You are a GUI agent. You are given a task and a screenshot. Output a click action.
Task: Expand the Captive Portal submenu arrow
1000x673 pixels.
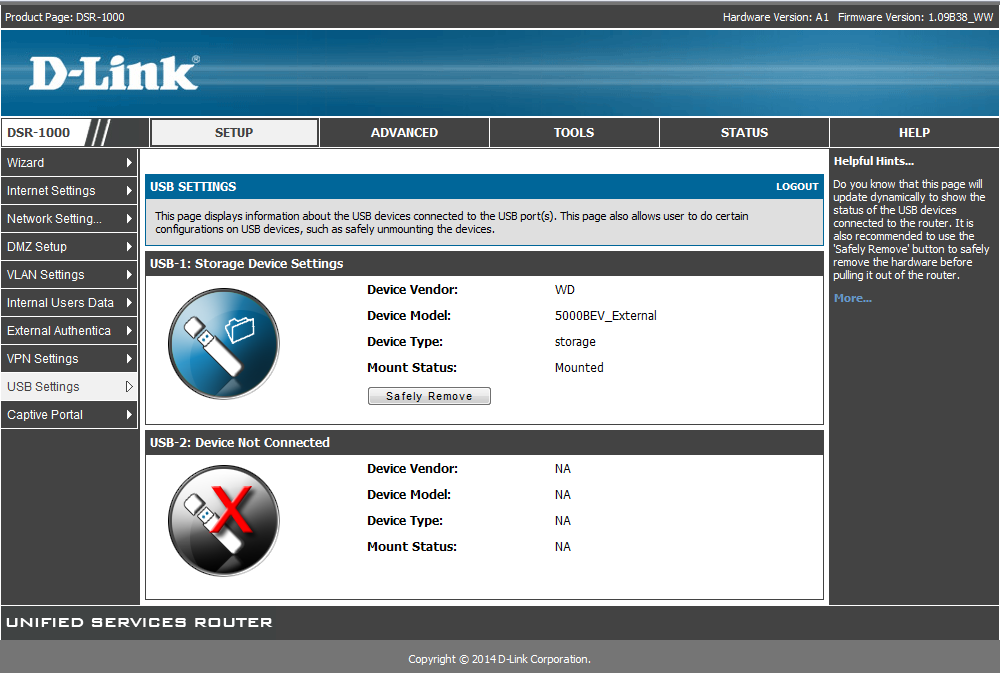click(129, 415)
